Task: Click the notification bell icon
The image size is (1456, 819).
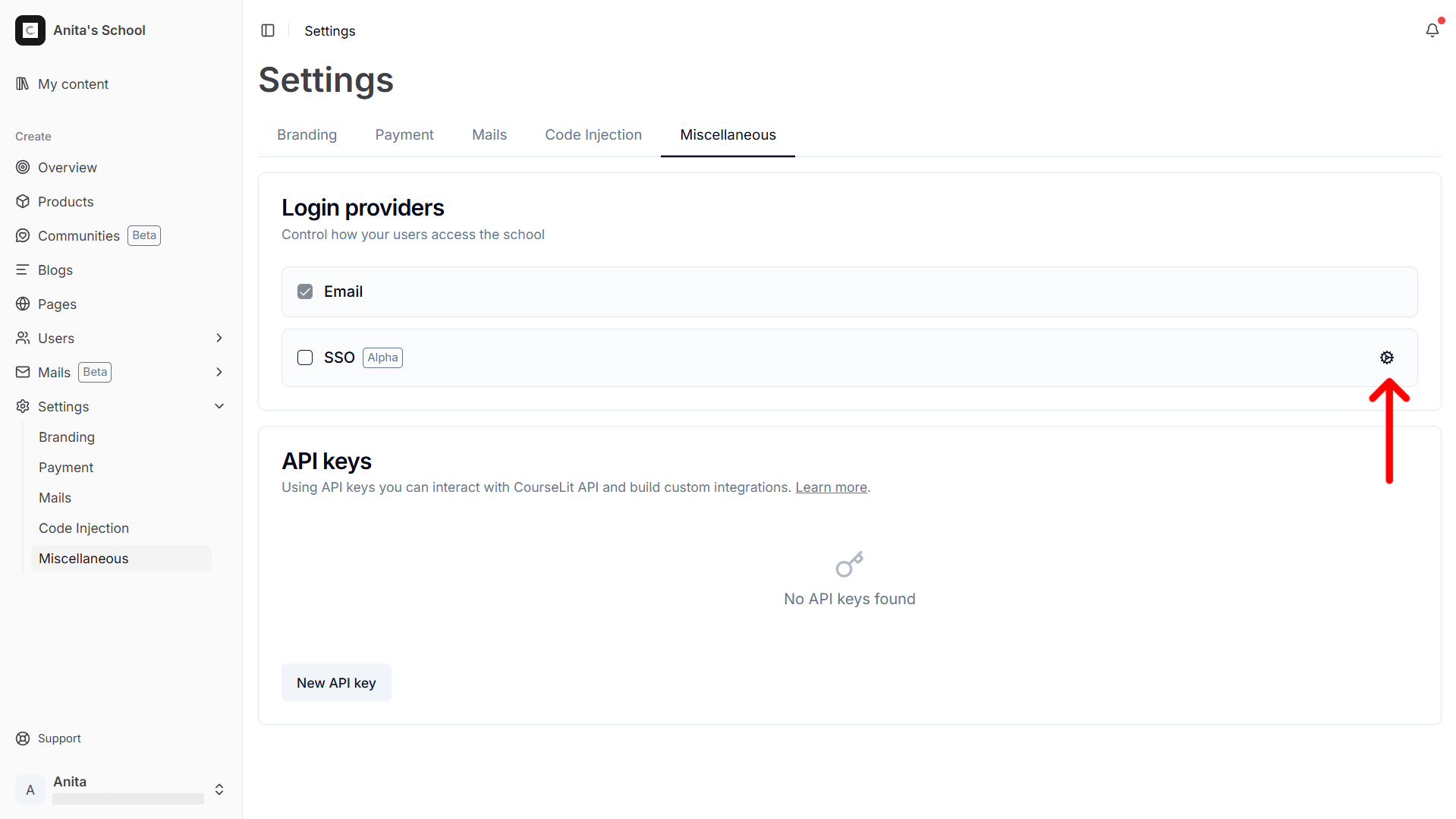Action: 1432,30
